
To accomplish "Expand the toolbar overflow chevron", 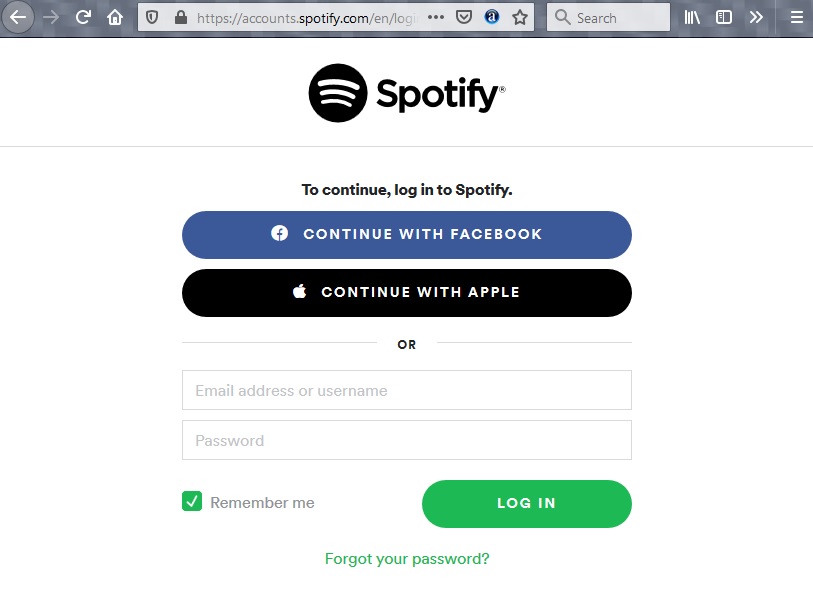I will point(756,17).
